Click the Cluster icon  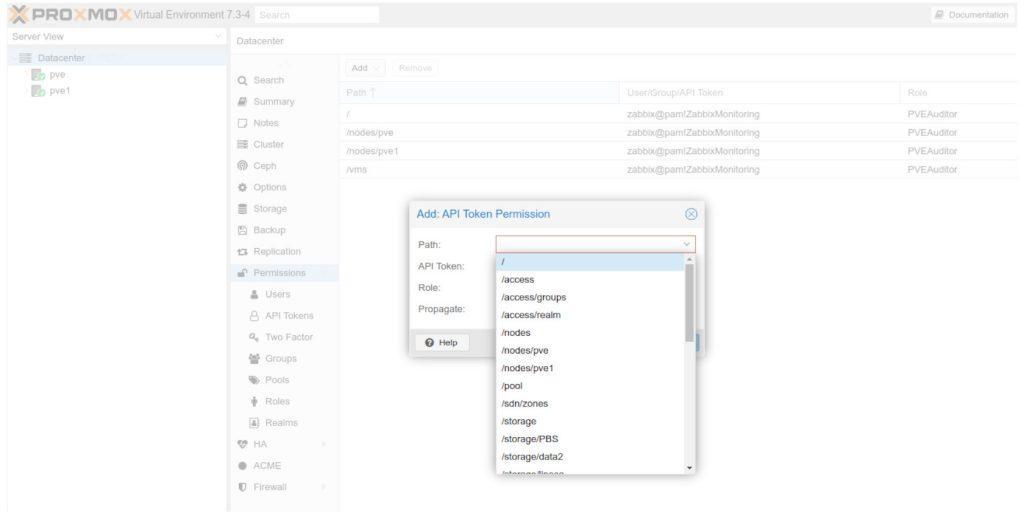[242, 145]
